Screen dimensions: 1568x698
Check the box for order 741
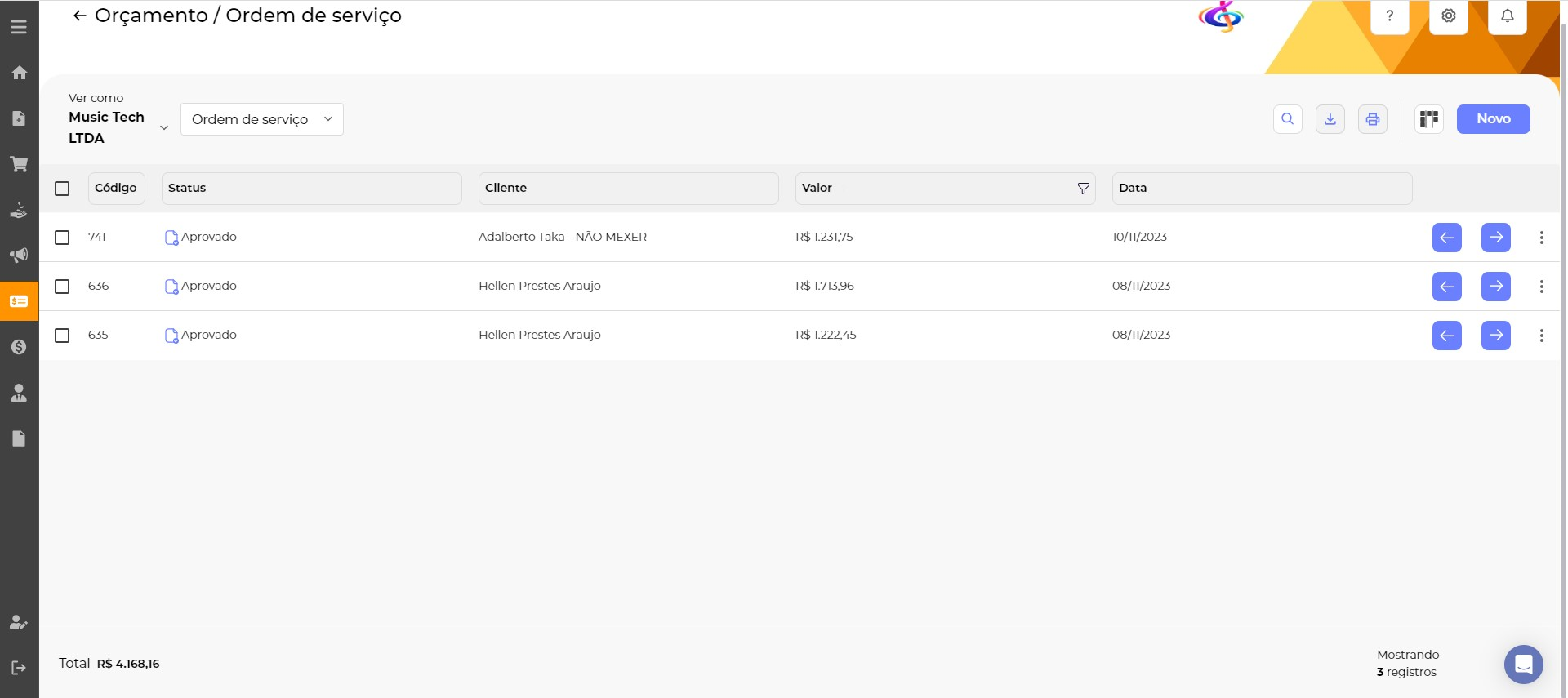(62, 238)
